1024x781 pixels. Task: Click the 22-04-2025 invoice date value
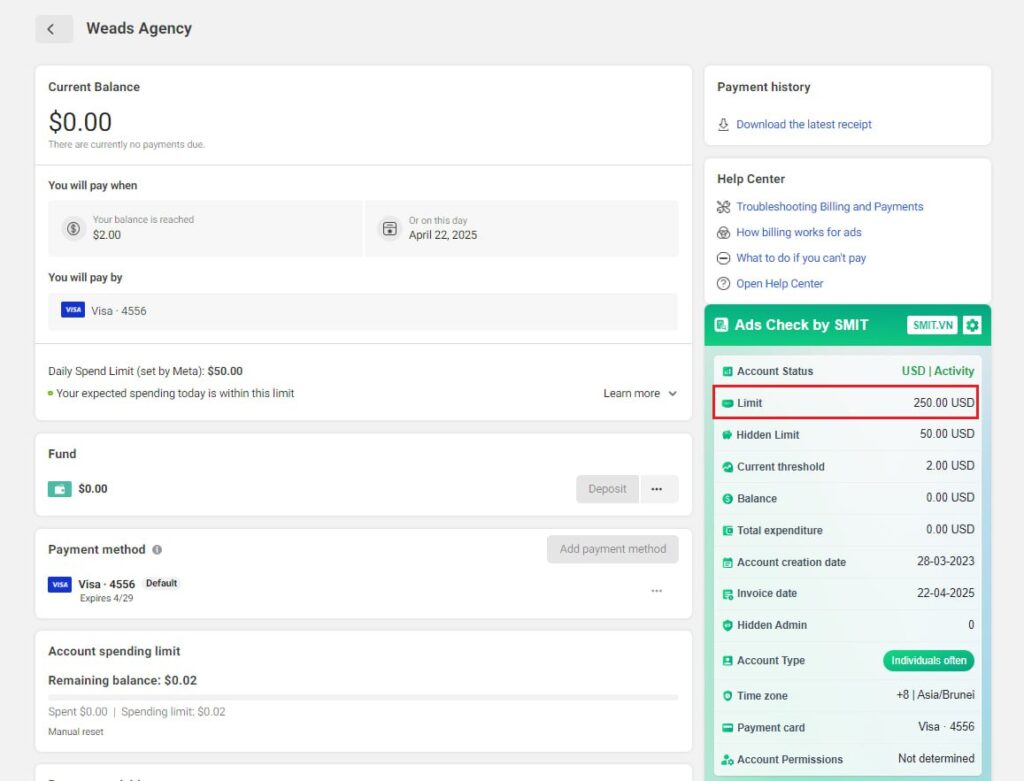[946, 593]
